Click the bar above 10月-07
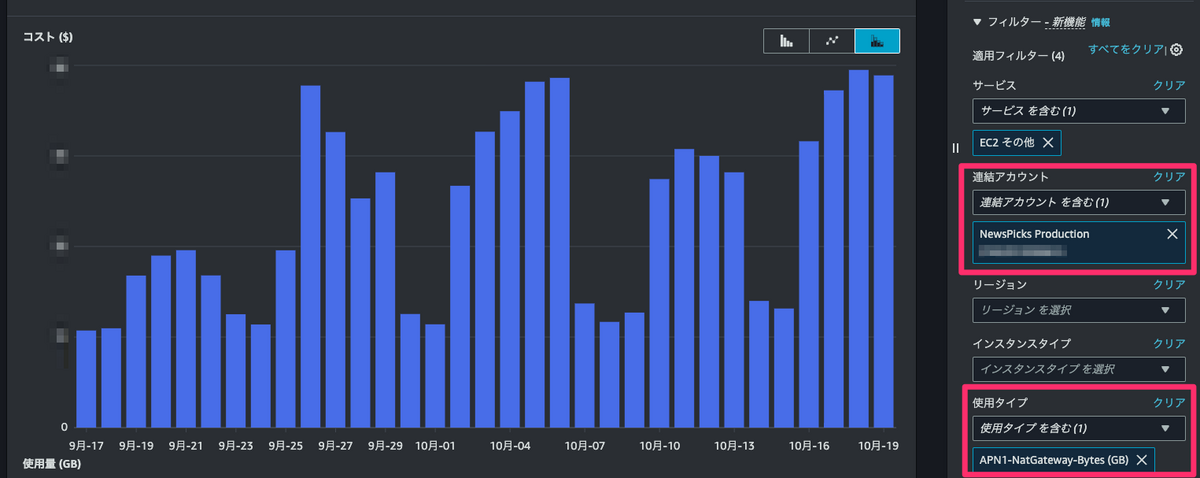Image resolution: width=1200 pixels, height=478 pixels. coord(585,364)
